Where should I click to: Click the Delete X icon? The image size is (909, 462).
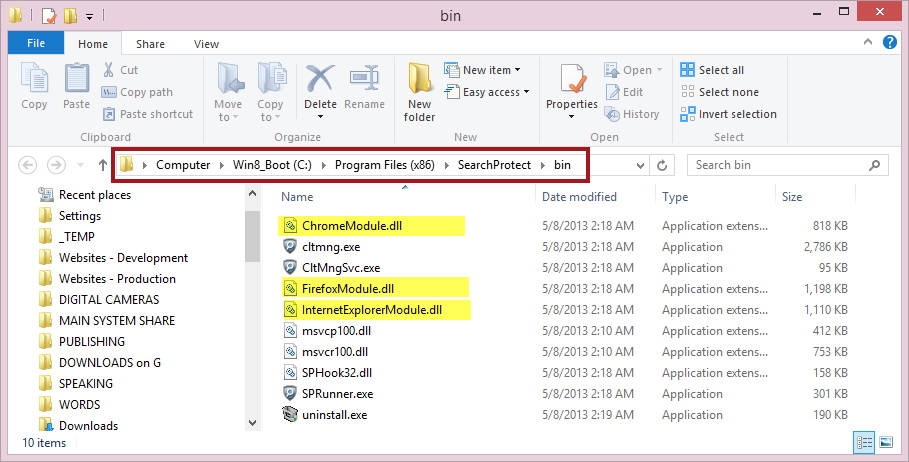320,79
